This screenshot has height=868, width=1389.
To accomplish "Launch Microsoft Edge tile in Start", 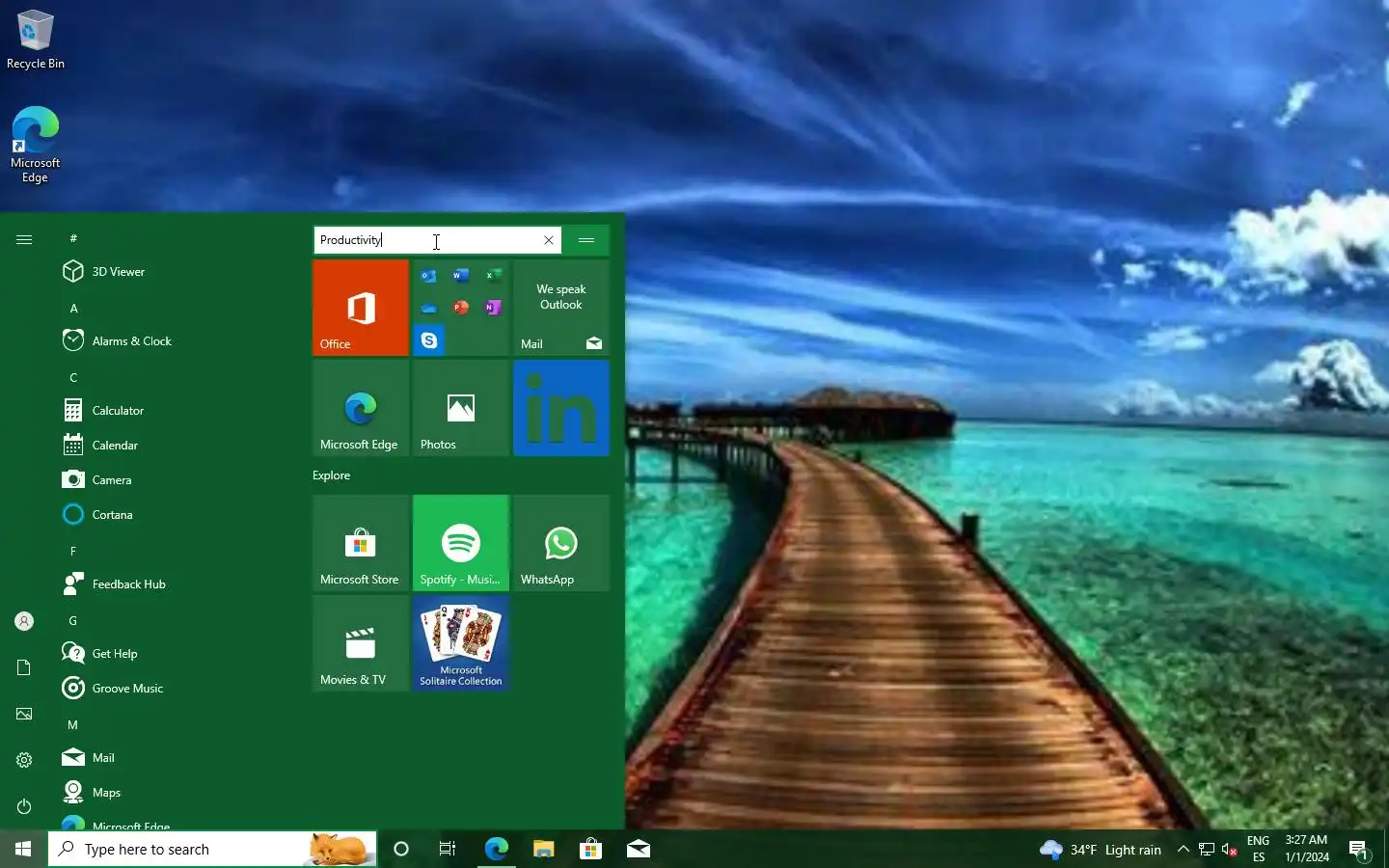I will point(361,408).
